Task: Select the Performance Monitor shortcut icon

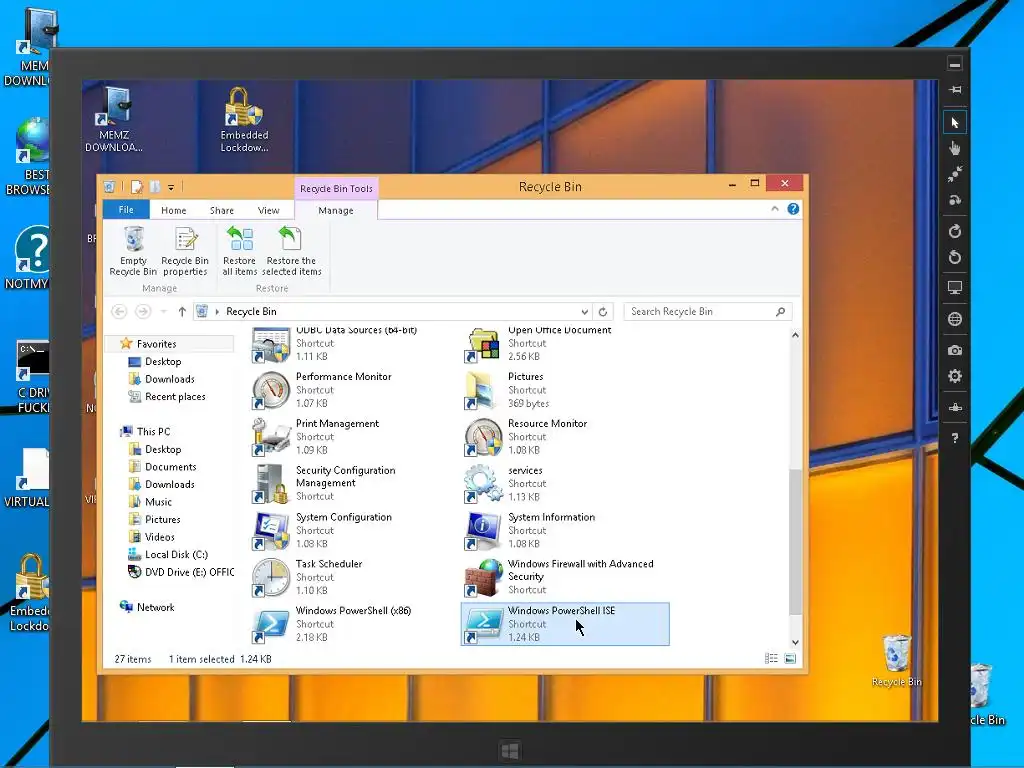Action: pyautogui.click(x=271, y=390)
